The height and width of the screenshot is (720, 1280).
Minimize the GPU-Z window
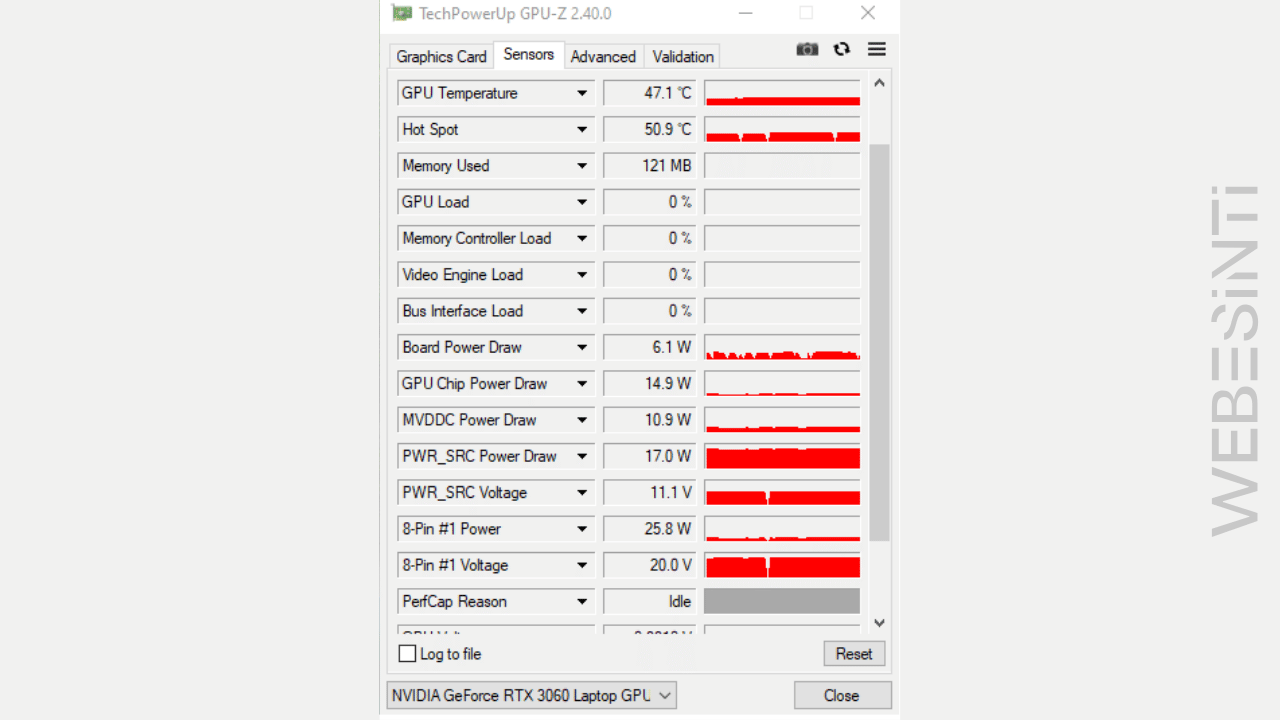tap(745, 13)
